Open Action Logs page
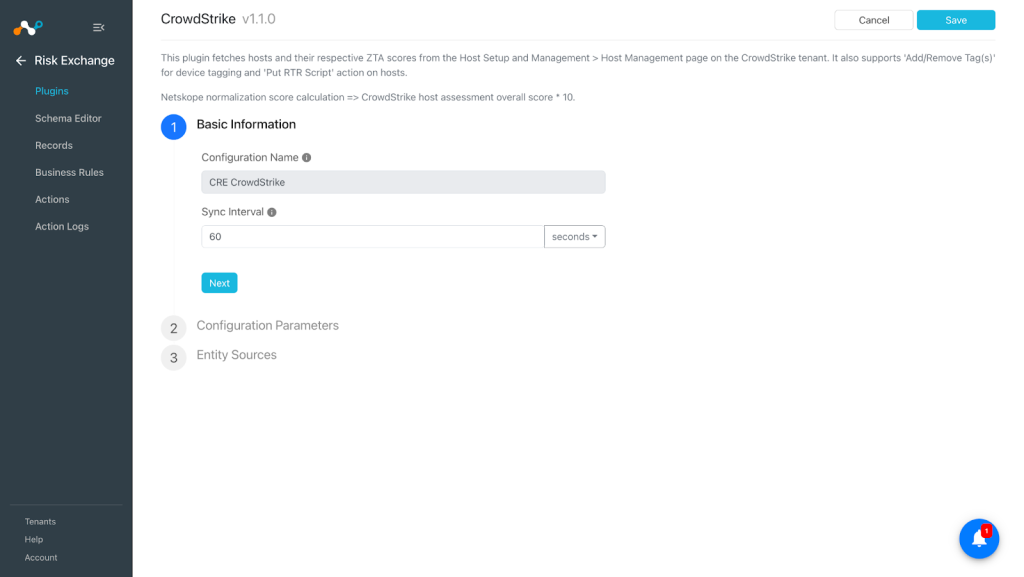Viewport: 1024px width, 577px height. click(x=62, y=226)
